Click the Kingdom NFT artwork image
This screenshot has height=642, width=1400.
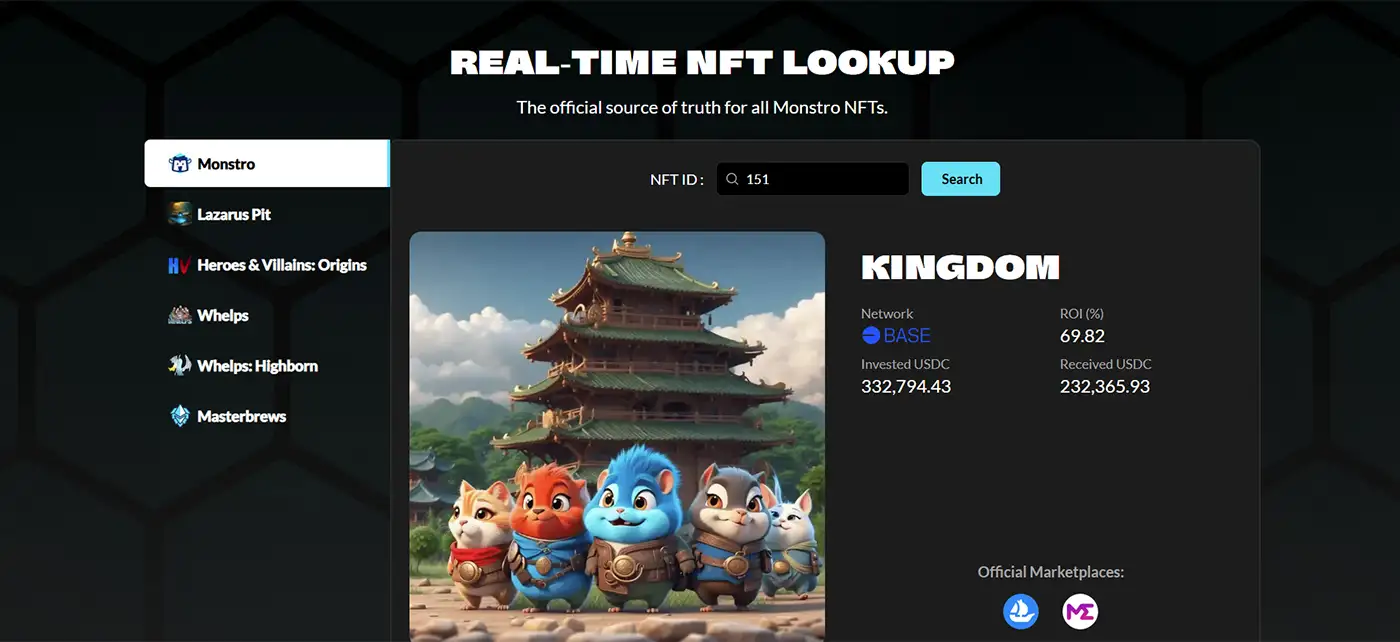[x=617, y=437]
